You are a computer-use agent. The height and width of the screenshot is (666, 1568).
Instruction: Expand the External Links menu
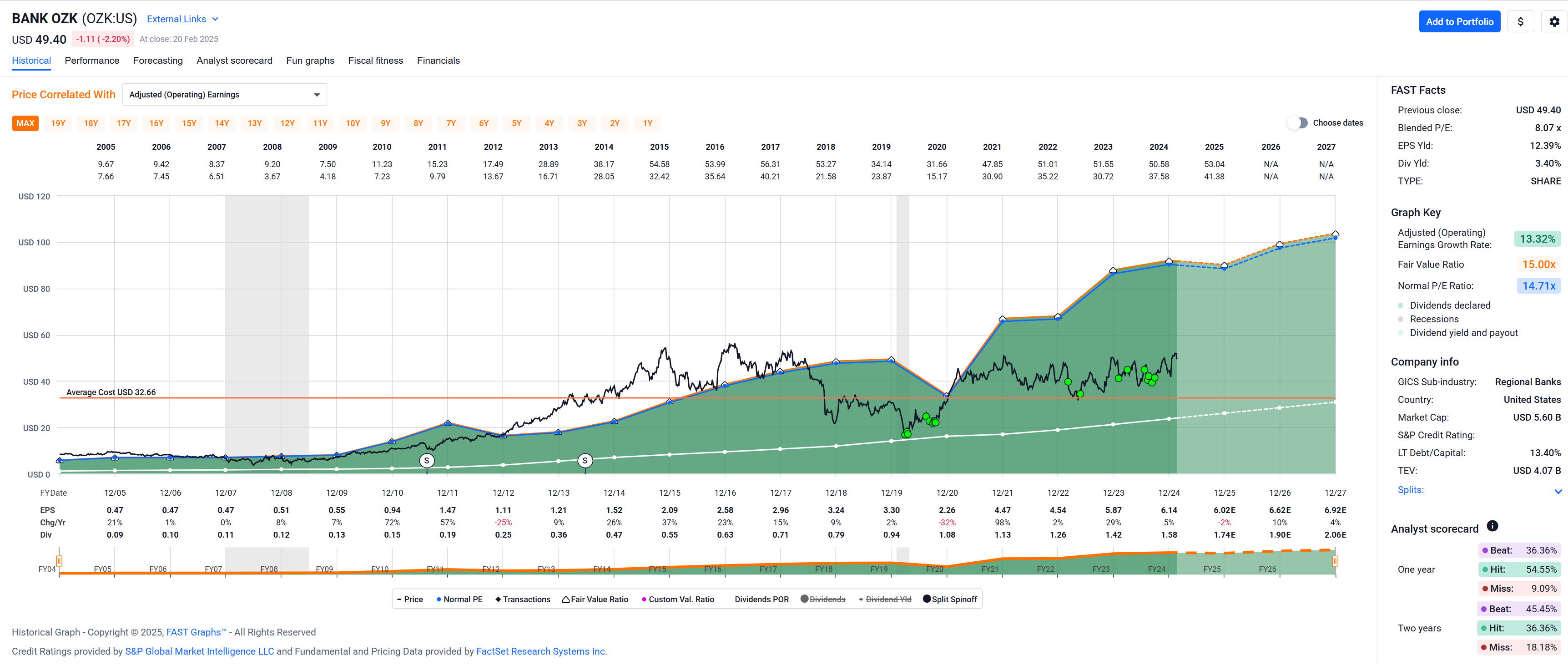pos(182,19)
